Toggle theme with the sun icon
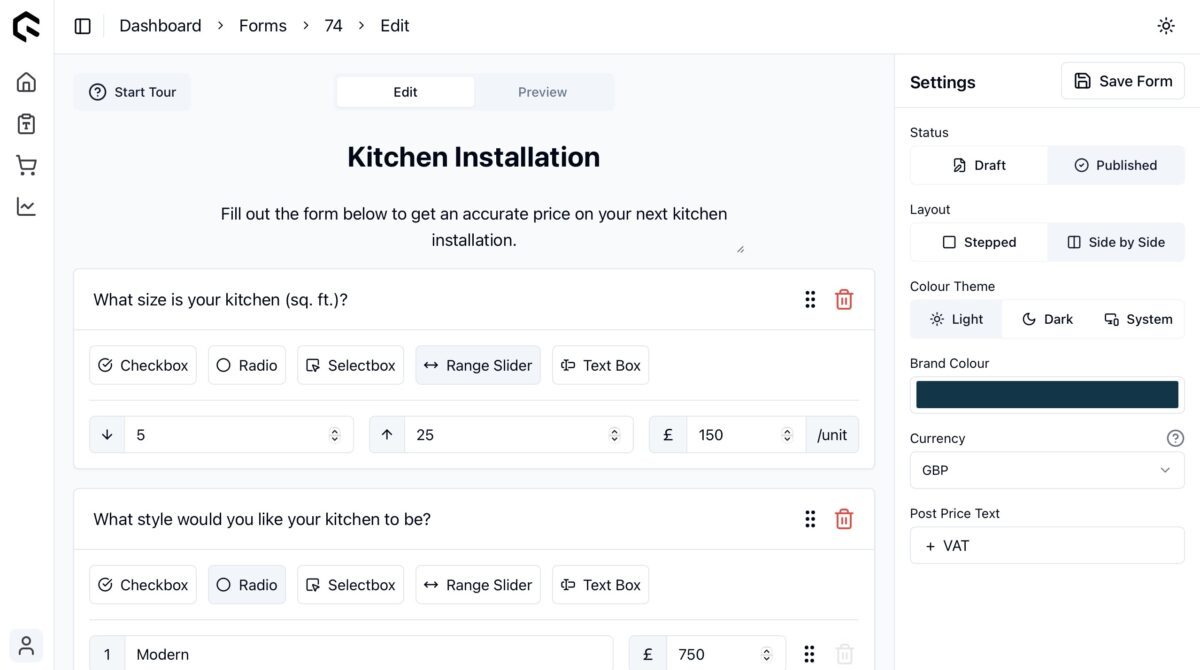This screenshot has width=1200, height=670. coord(1166,26)
